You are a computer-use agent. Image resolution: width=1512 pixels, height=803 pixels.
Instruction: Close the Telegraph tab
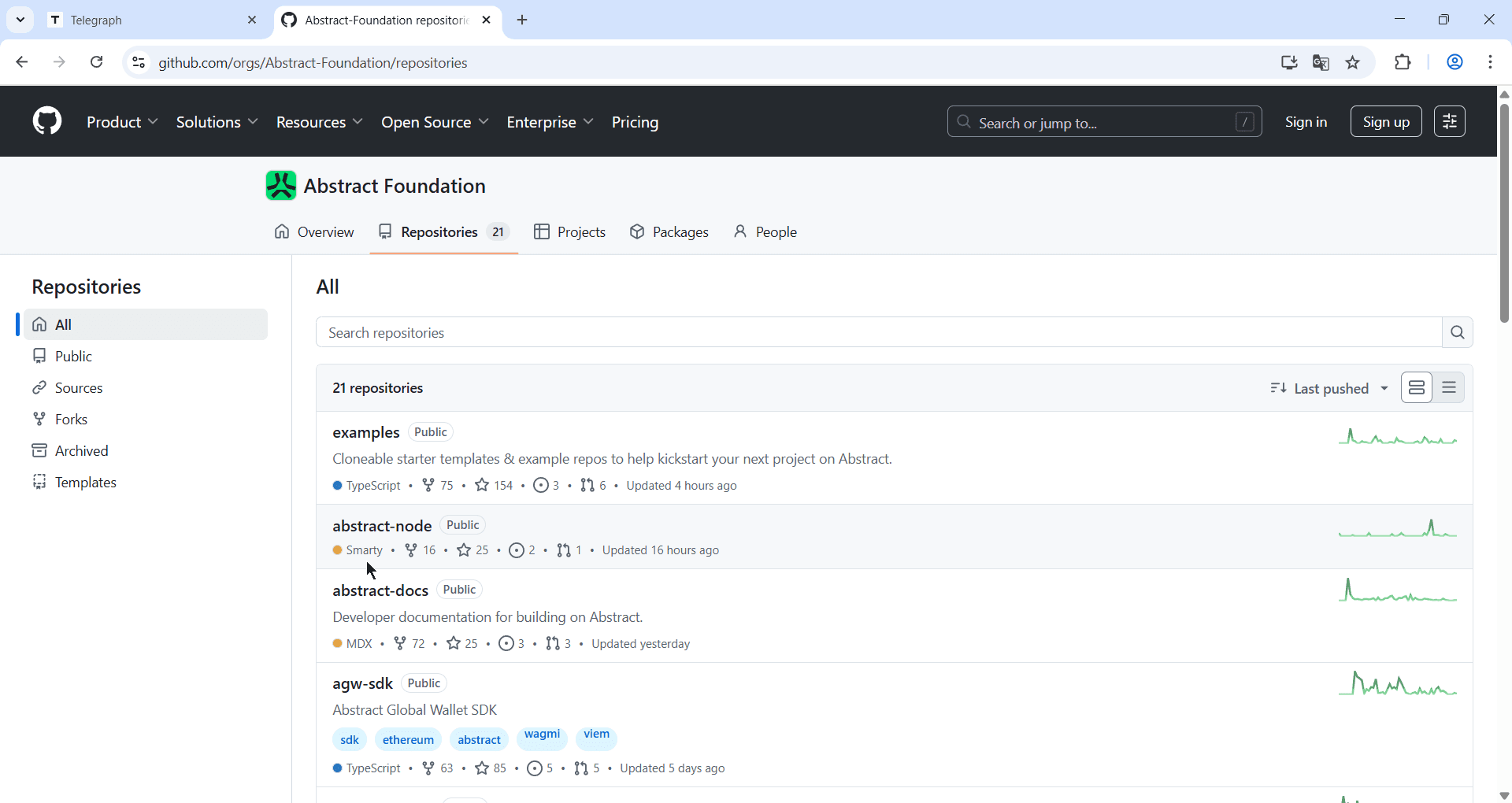point(252,20)
